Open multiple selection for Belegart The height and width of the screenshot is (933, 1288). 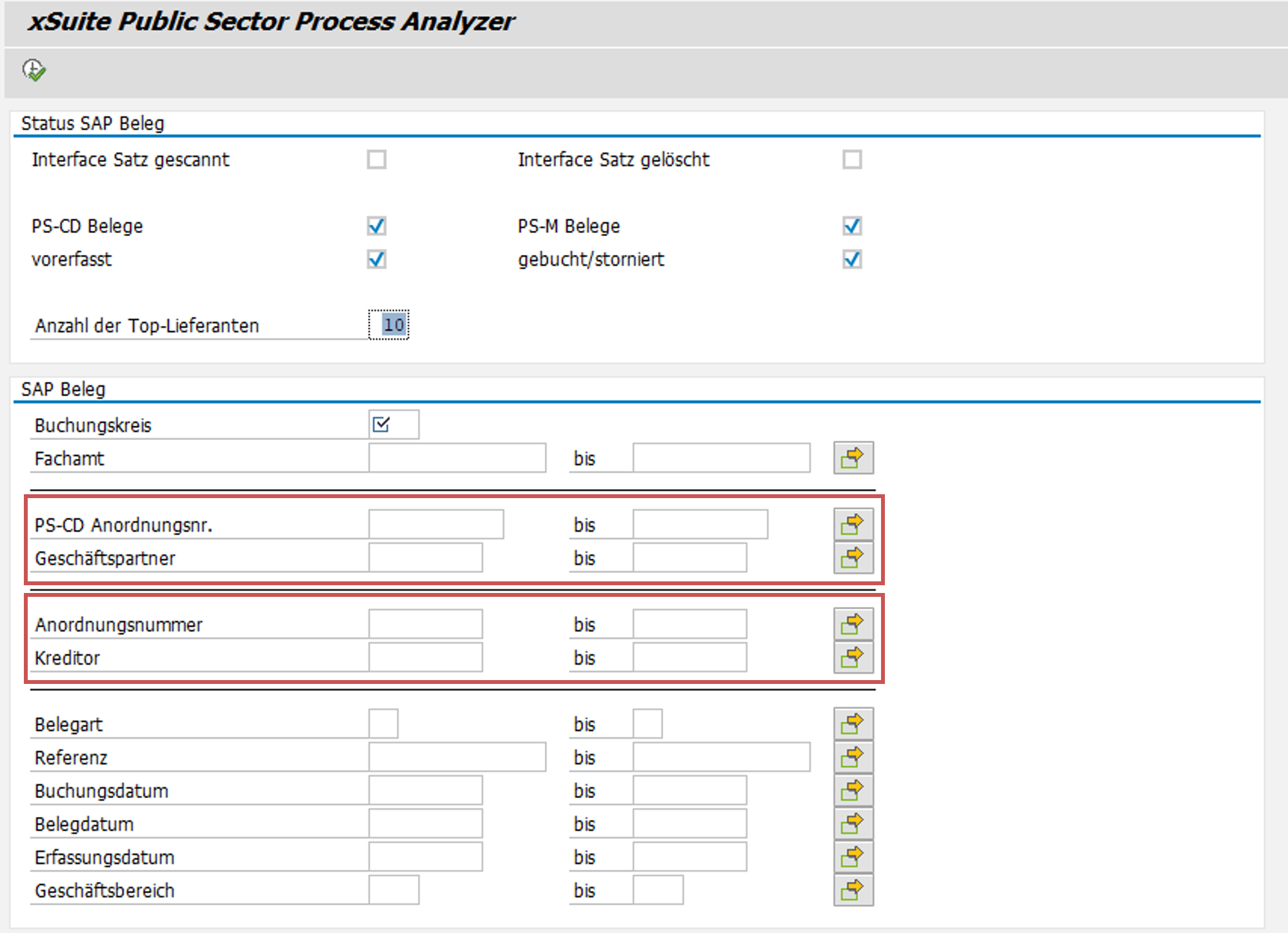pos(853,724)
